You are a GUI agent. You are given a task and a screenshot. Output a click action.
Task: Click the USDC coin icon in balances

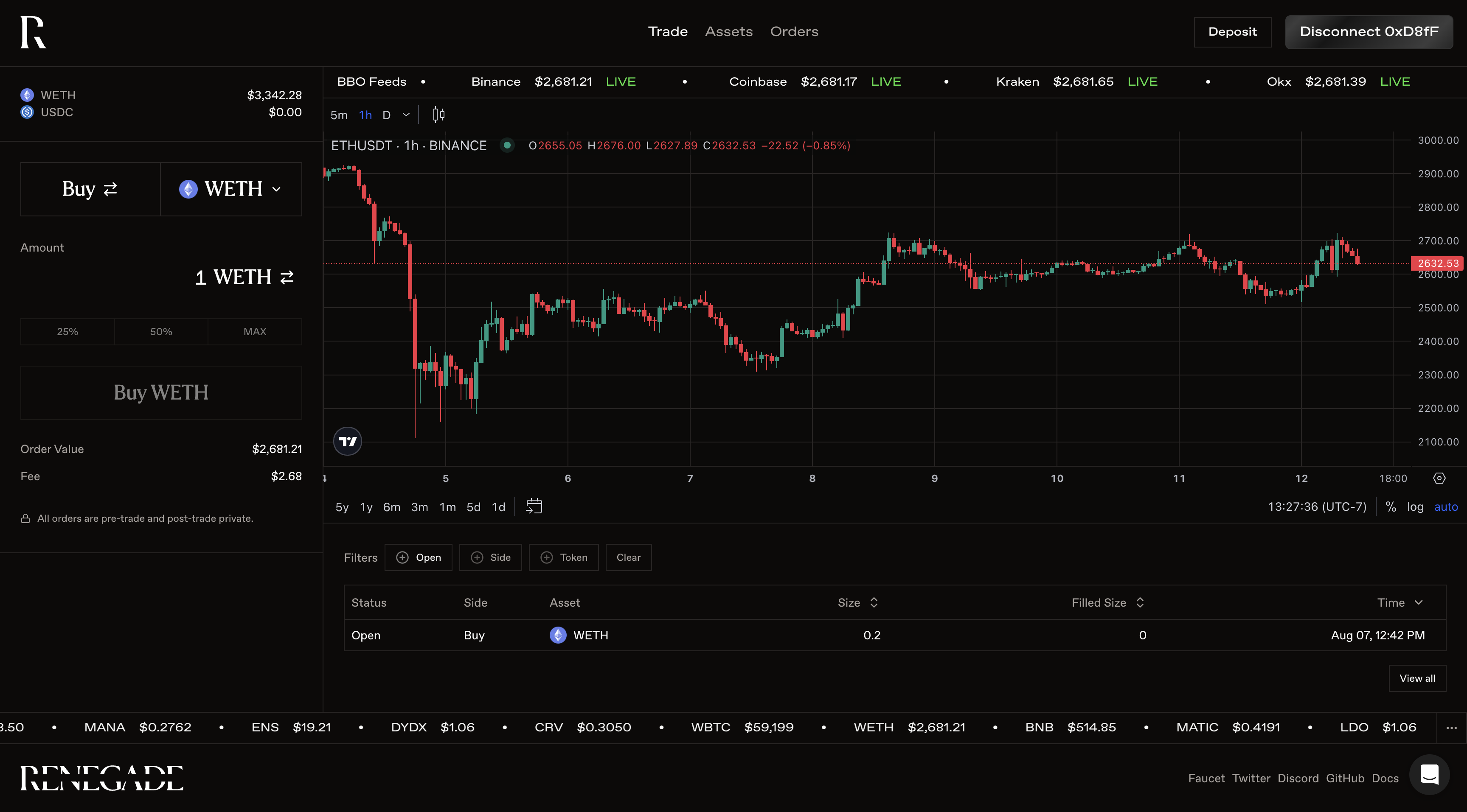coord(27,112)
